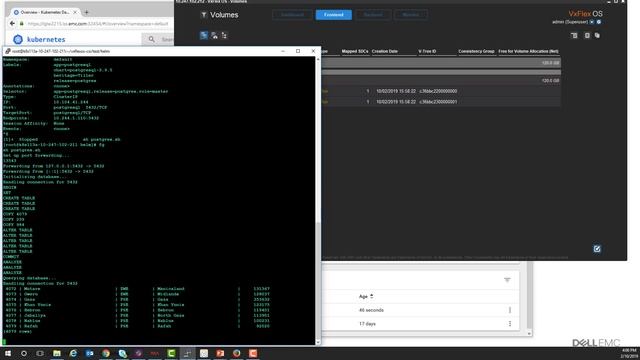
Task: Sort by the Age column in Kubernetes list
Action: (x=366, y=296)
